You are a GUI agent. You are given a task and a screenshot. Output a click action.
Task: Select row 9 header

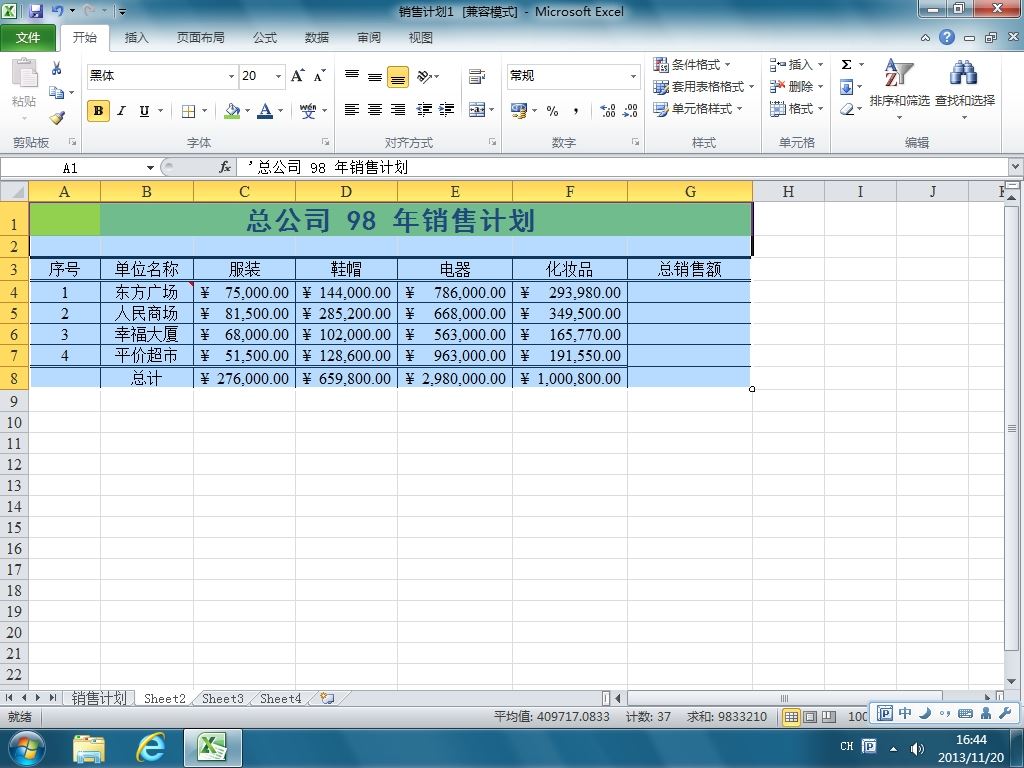click(14, 401)
